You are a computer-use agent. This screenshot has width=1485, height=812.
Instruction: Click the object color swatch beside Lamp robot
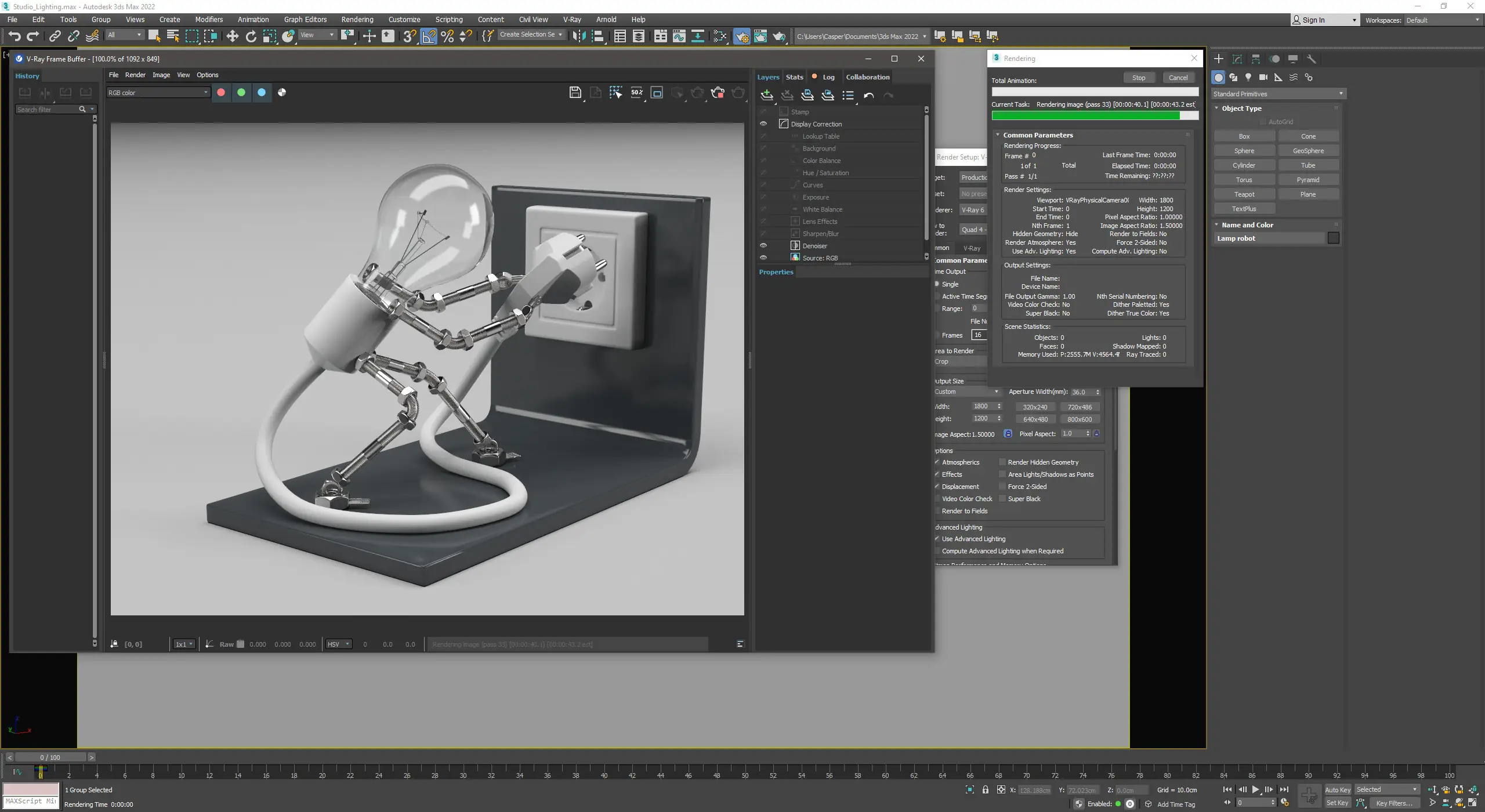point(1333,238)
